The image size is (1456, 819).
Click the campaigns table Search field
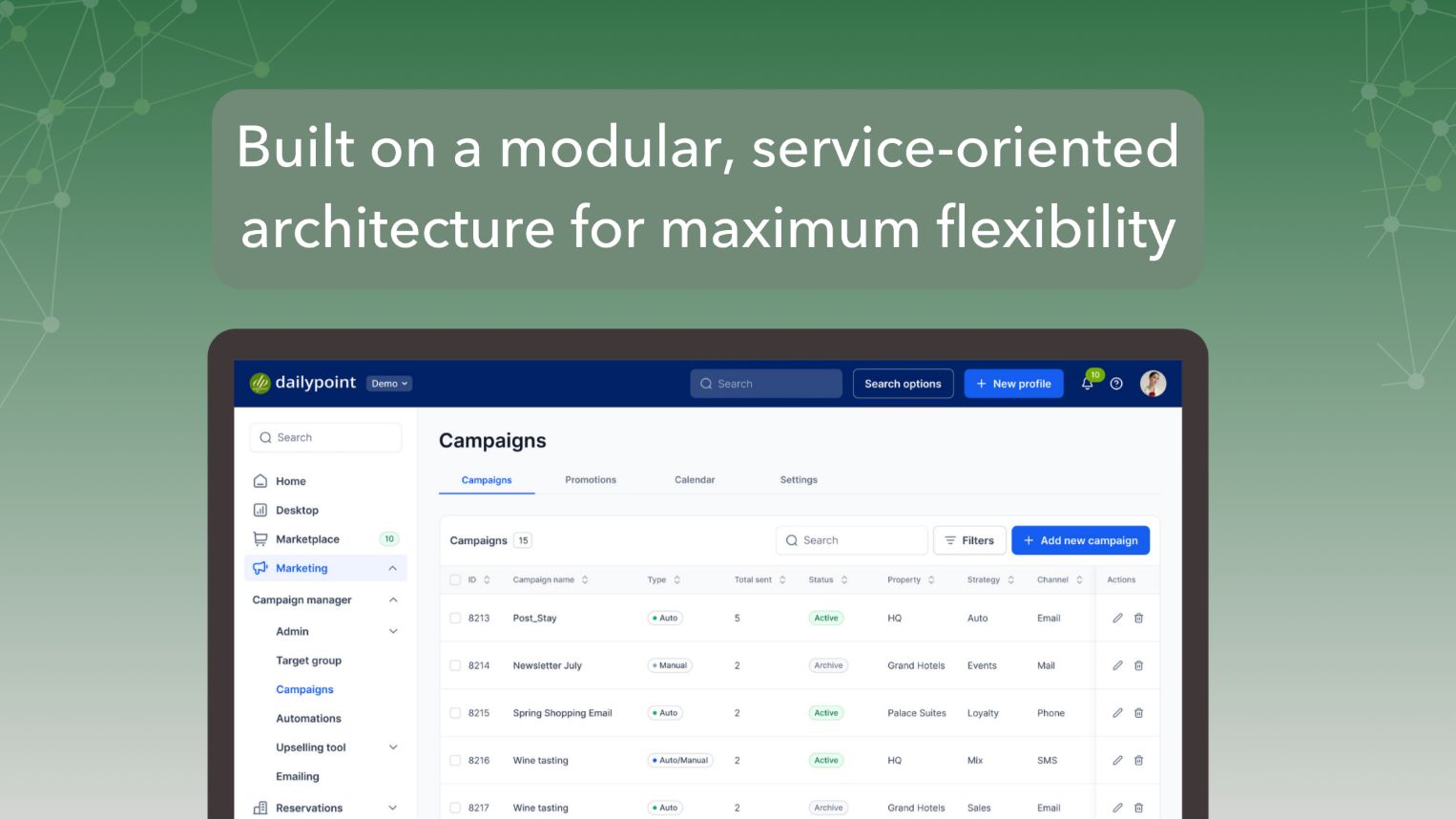(x=852, y=540)
